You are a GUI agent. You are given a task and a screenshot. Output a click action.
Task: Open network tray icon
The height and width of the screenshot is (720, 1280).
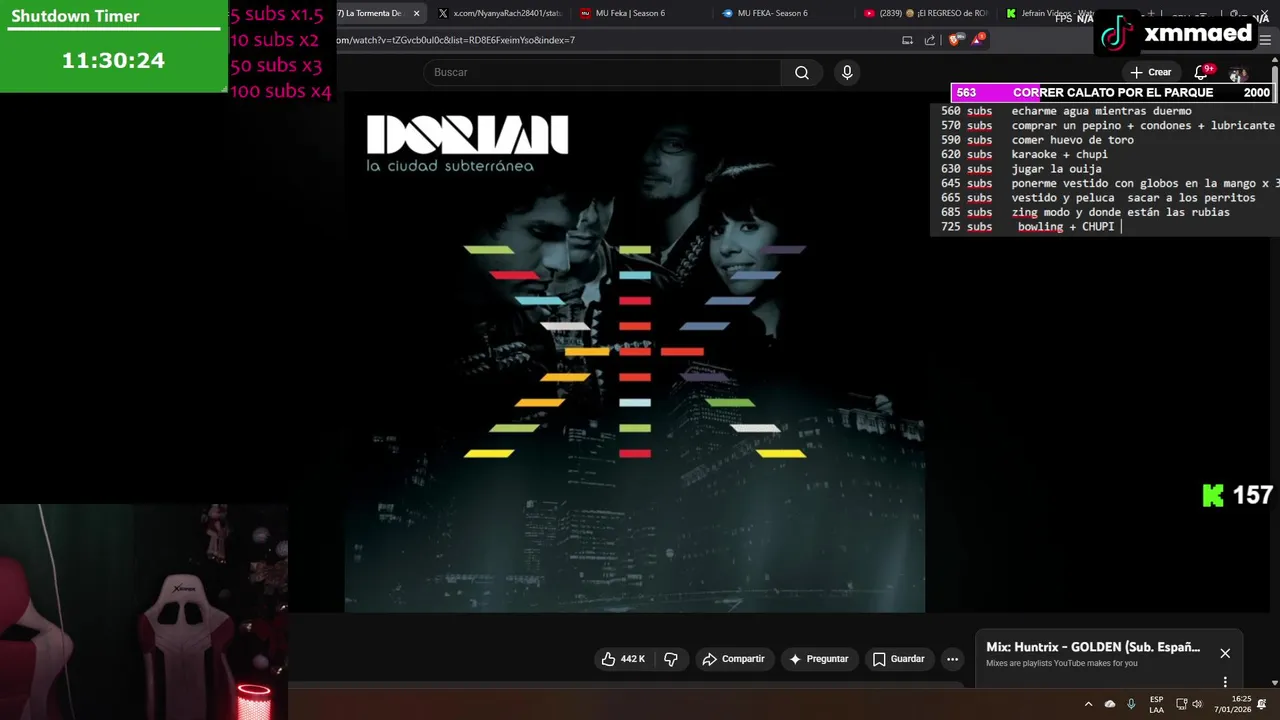pos(1181,704)
